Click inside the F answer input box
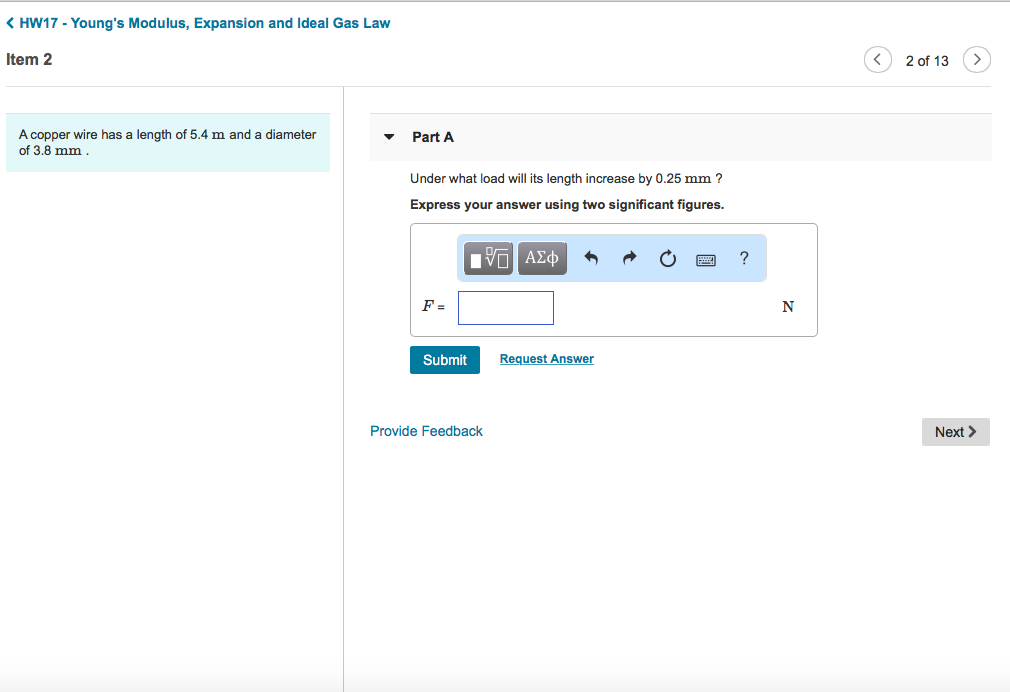Viewport: 1010px width, 692px height. (x=505, y=307)
